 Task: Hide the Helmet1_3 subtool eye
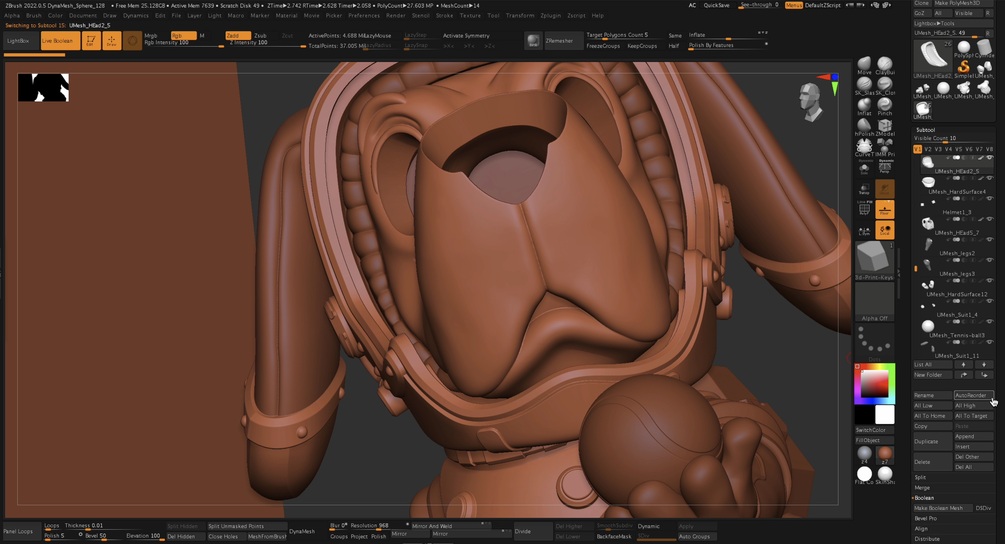989,199
